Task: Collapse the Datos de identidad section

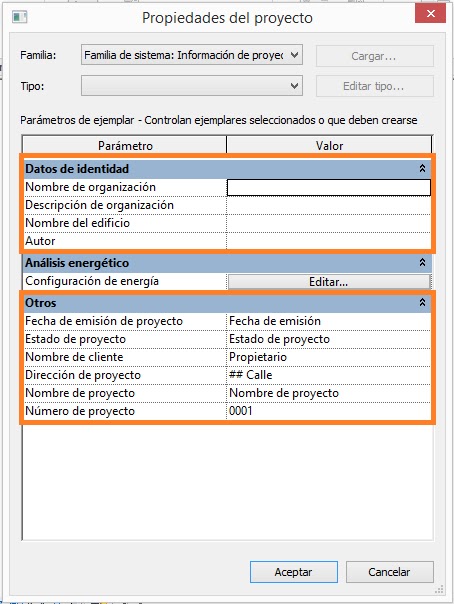Action: point(422,168)
